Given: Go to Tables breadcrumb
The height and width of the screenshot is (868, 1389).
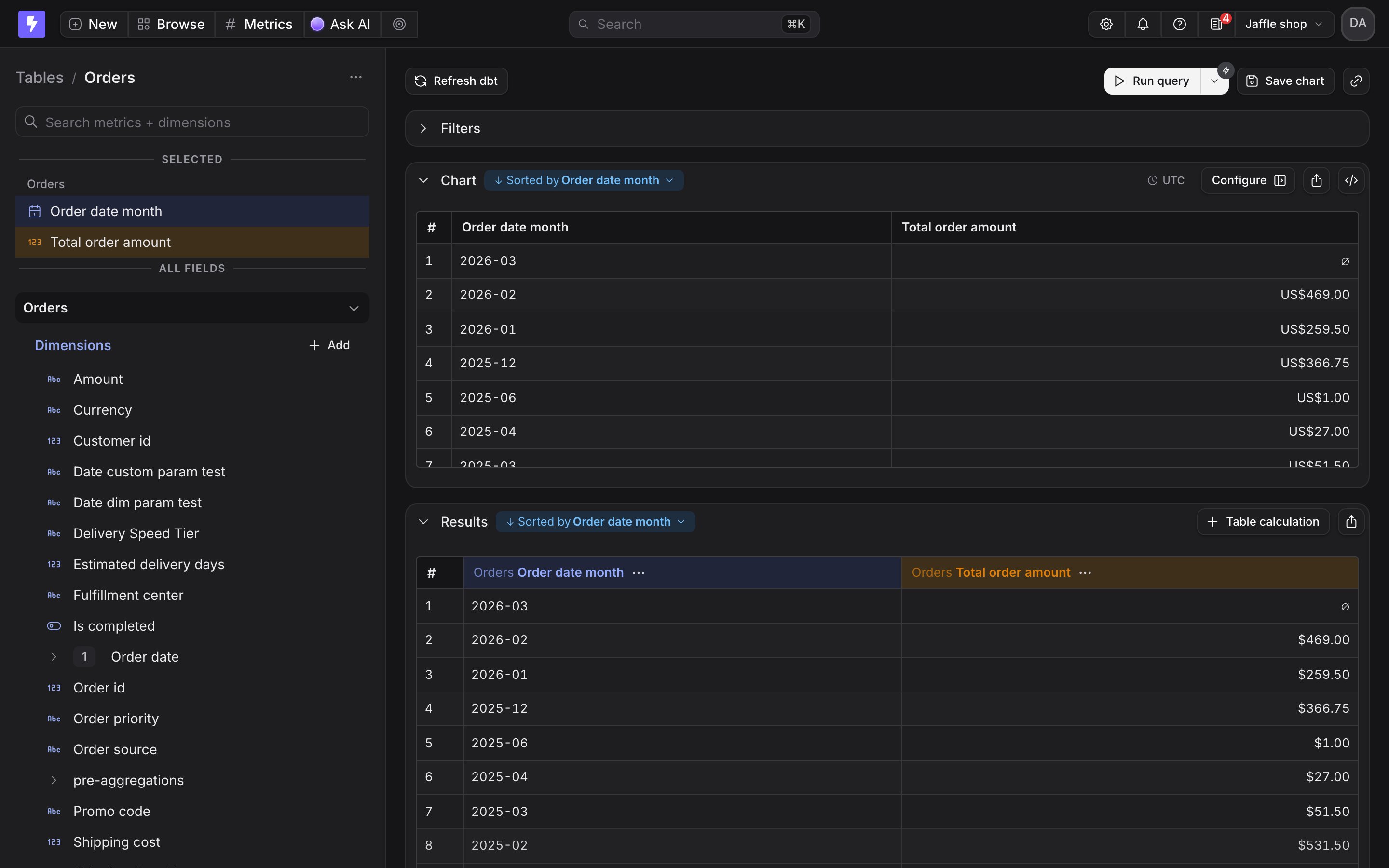Looking at the screenshot, I should click(40, 78).
